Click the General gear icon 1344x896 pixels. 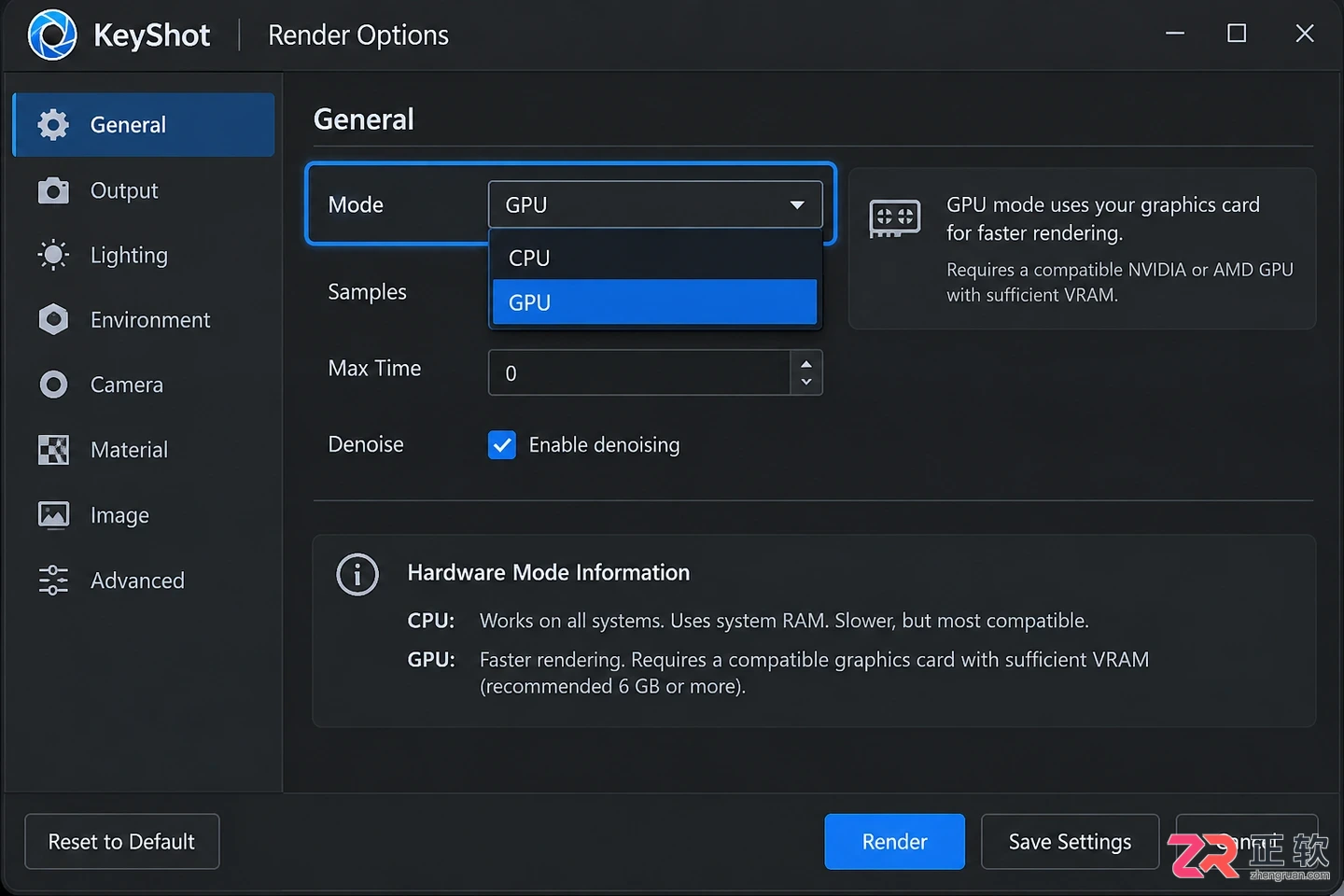[x=53, y=124]
